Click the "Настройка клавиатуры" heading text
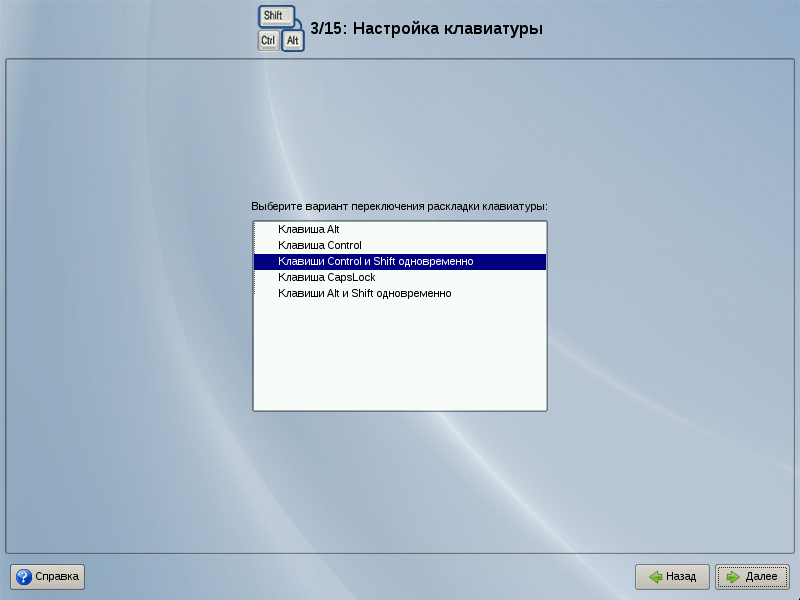This screenshot has width=800, height=600. 448,29
